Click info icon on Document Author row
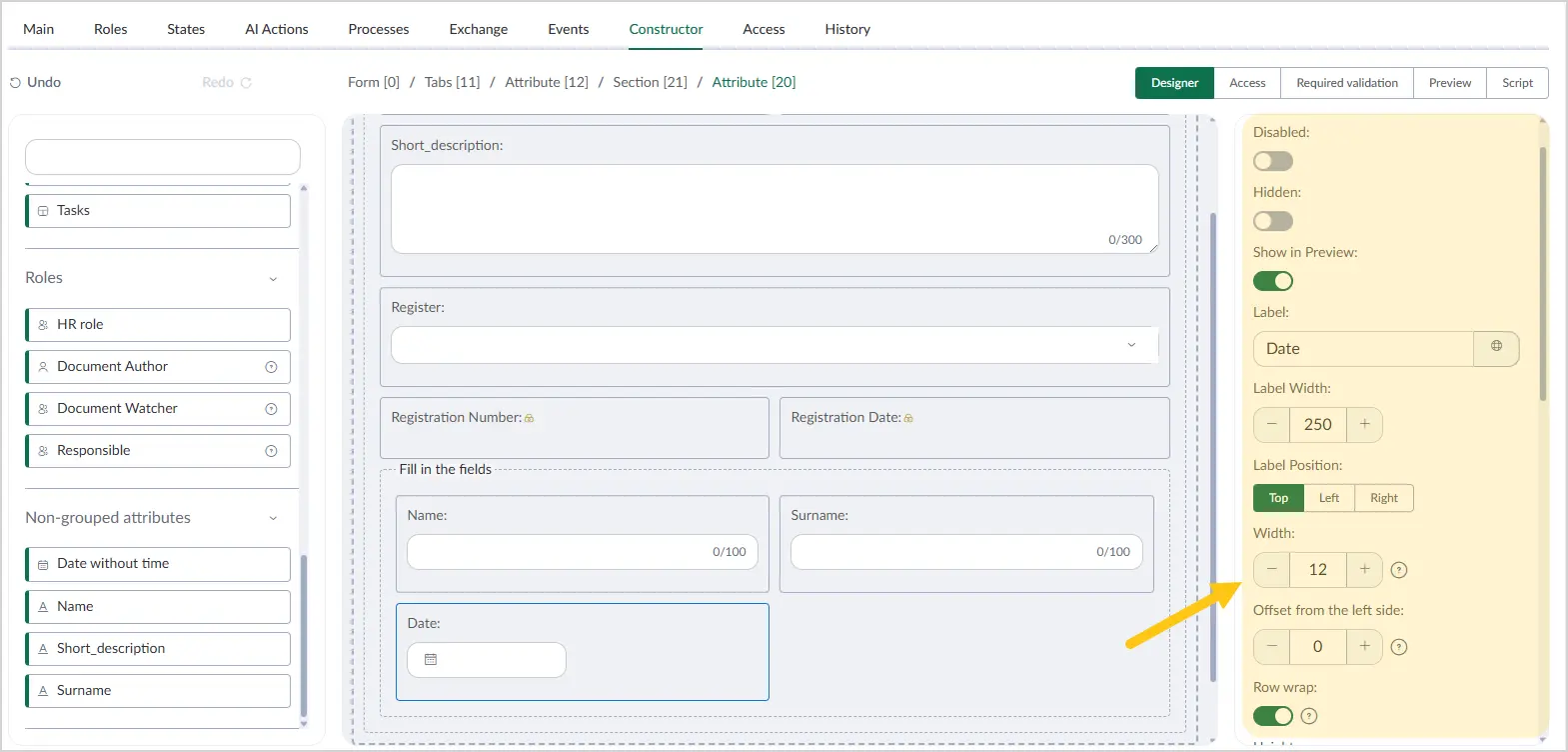This screenshot has height=752, width=1568. 271,367
